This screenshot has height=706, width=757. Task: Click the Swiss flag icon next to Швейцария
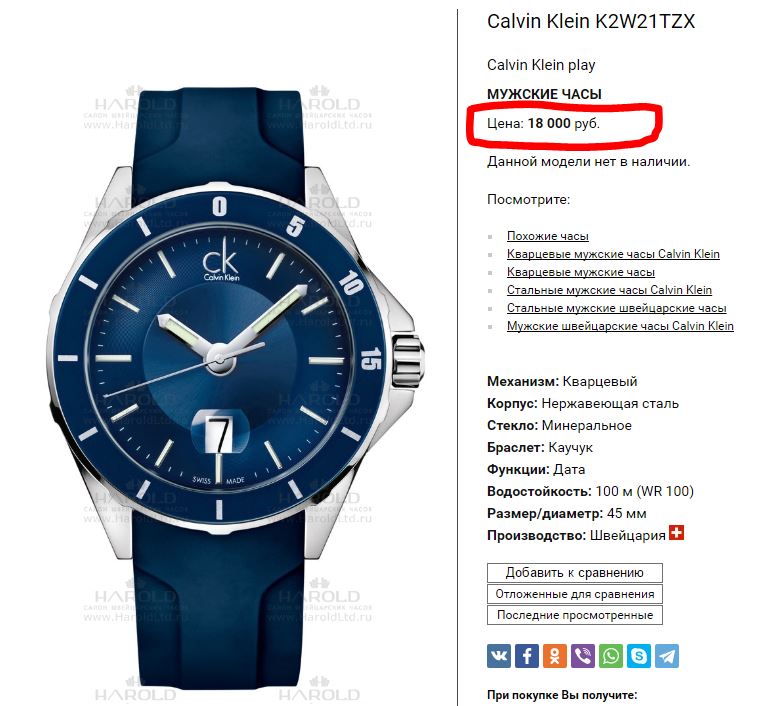676,533
